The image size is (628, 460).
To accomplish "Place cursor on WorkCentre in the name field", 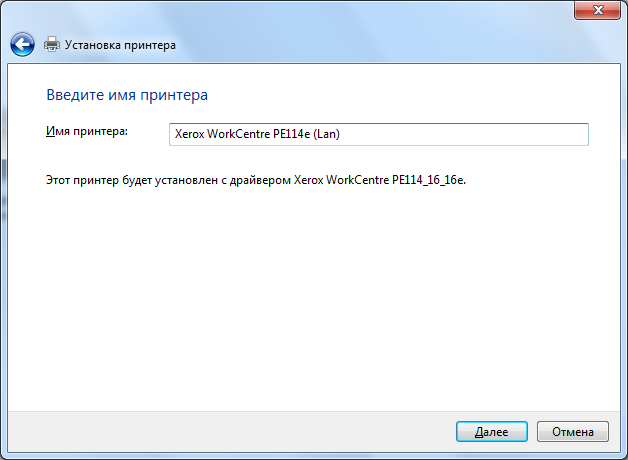I will coord(238,134).
